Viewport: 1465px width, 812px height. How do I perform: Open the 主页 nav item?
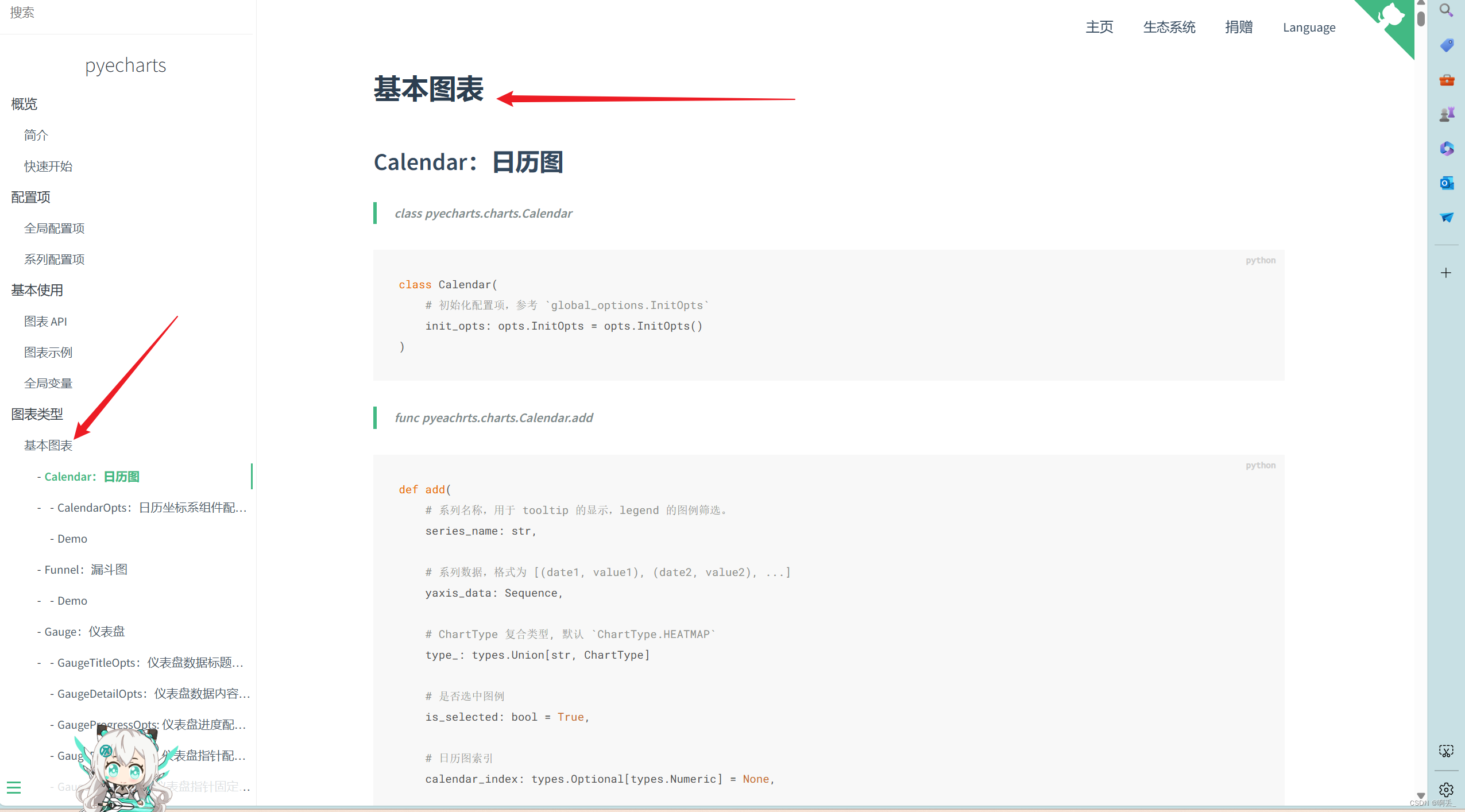pos(1099,27)
